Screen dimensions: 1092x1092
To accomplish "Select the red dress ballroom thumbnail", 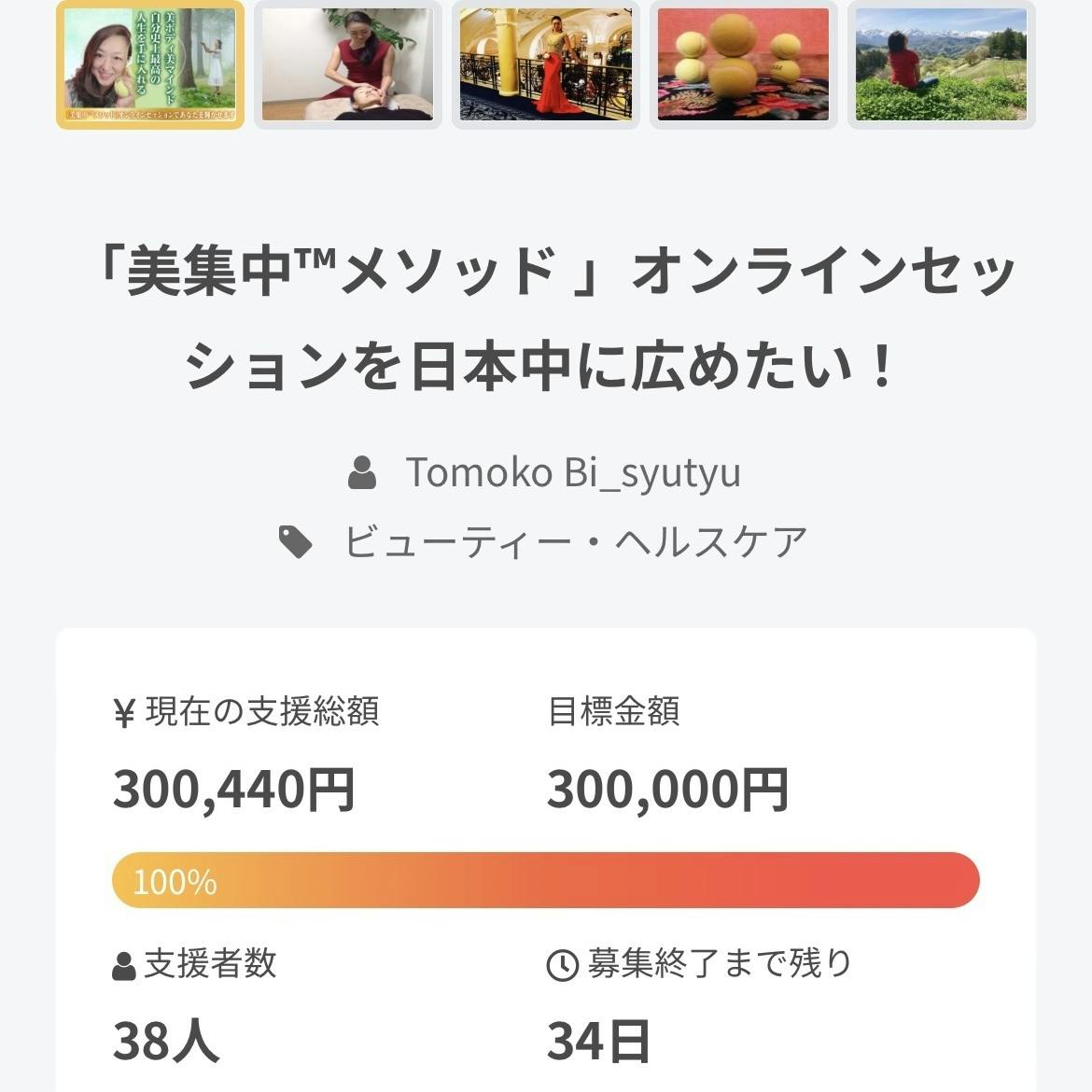I will tap(546, 64).
